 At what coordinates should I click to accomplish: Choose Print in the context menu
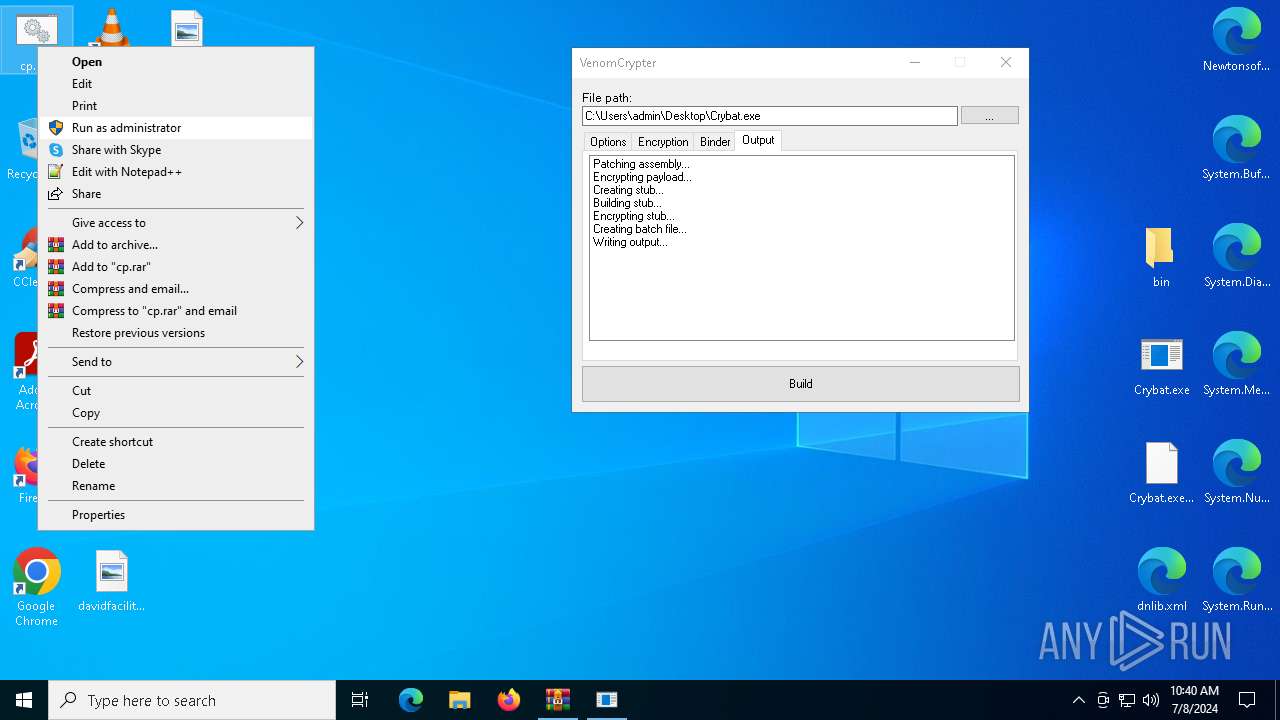tap(176, 106)
